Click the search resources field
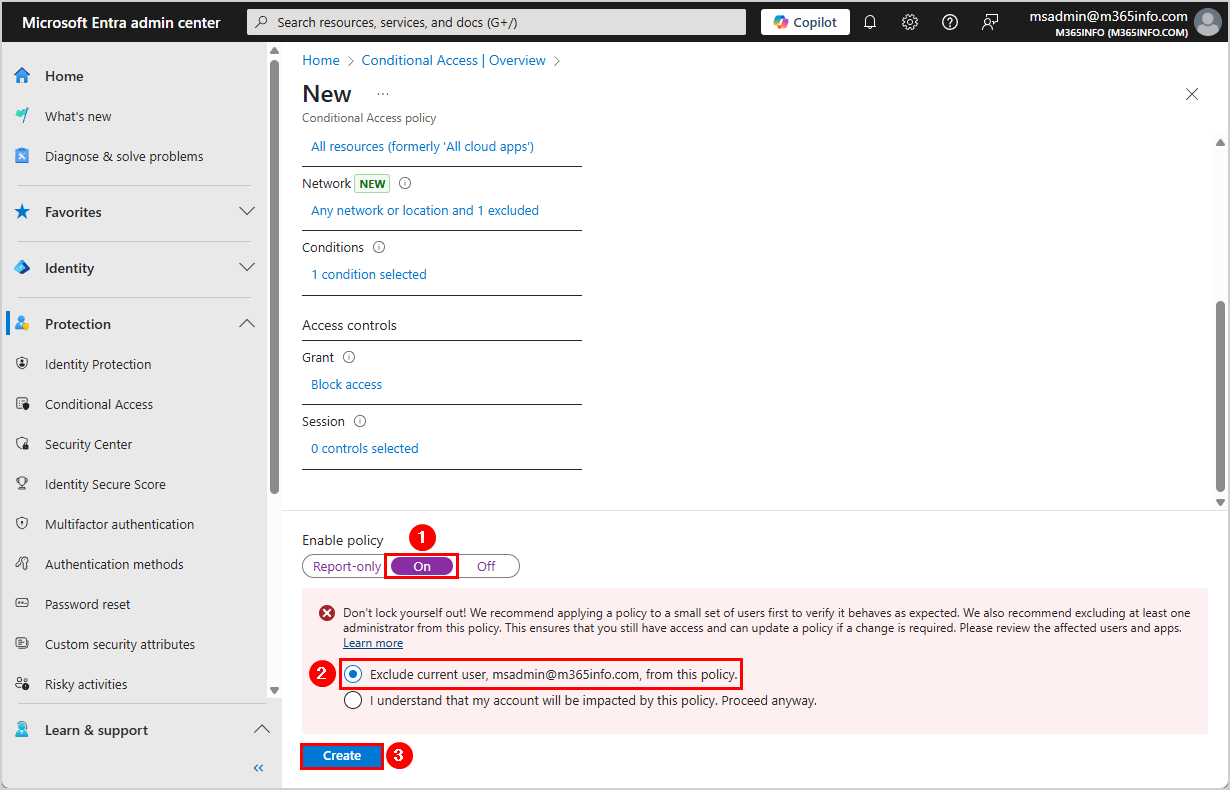This screenshot has height=790, width=1230. 497,22
